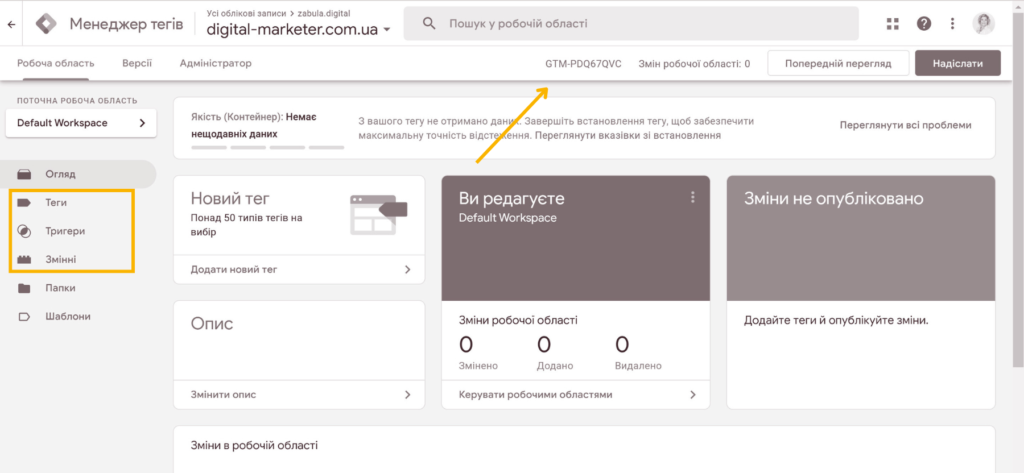This screenshot has width=1024, height=473.
Task: Expand the digital-marketer.com.ua container dropdown
Action: (x=387, y=30)
